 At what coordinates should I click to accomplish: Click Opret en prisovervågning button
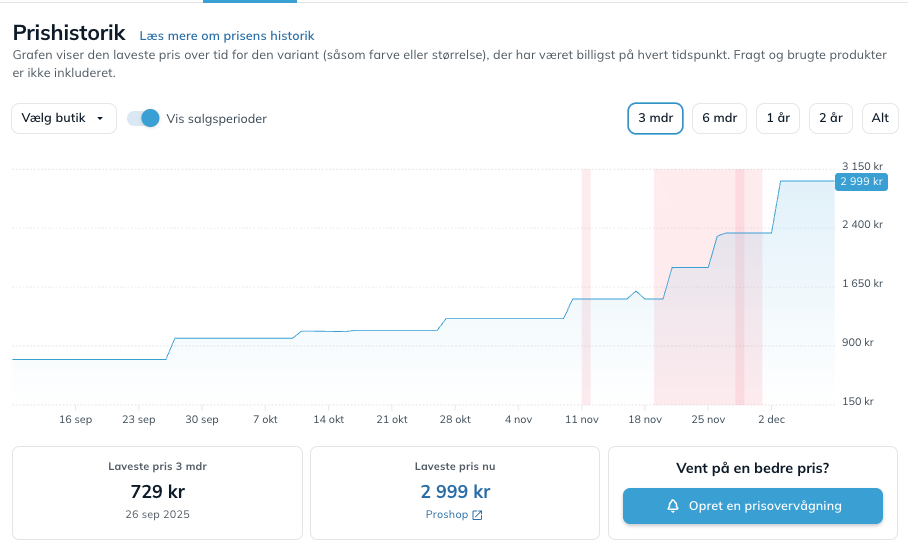[x=752, y=506]
